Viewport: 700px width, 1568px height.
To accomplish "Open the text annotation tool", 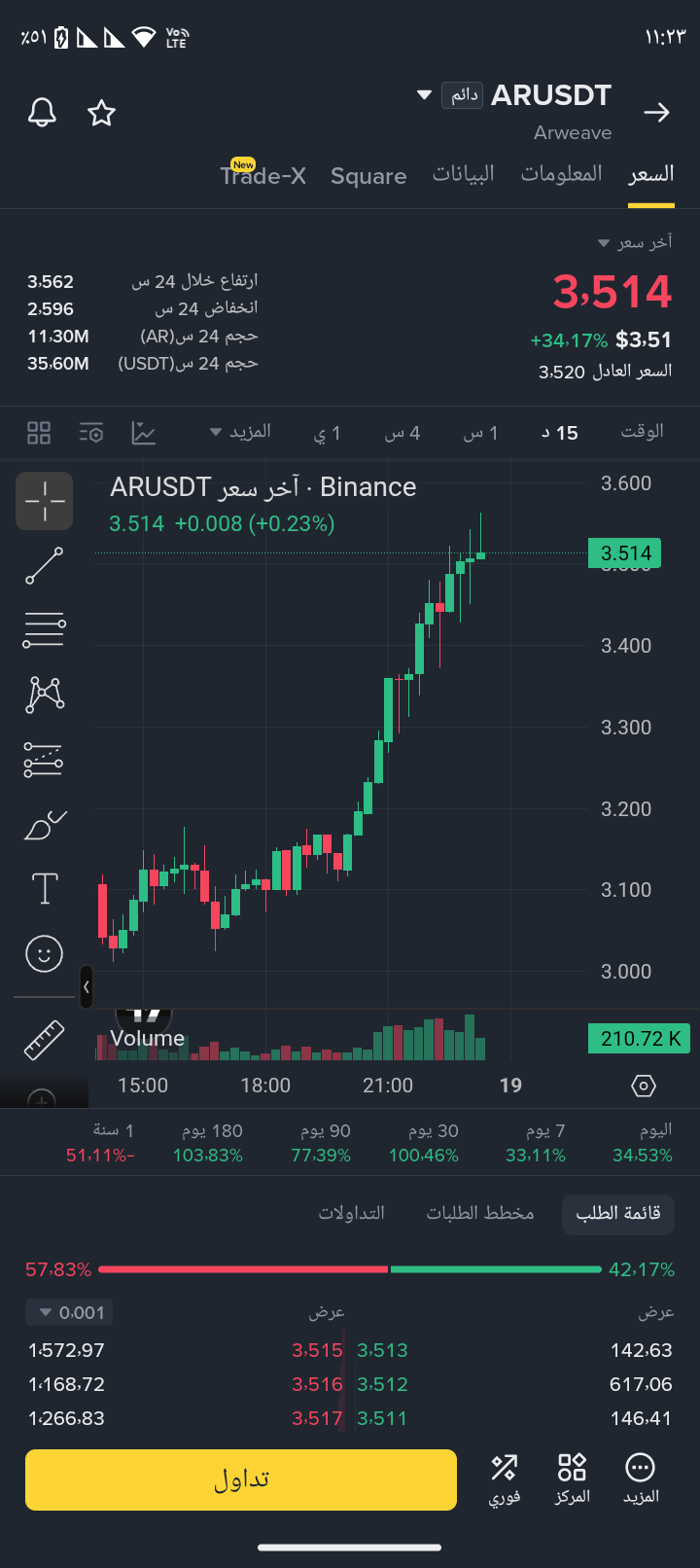I will 45,888.
